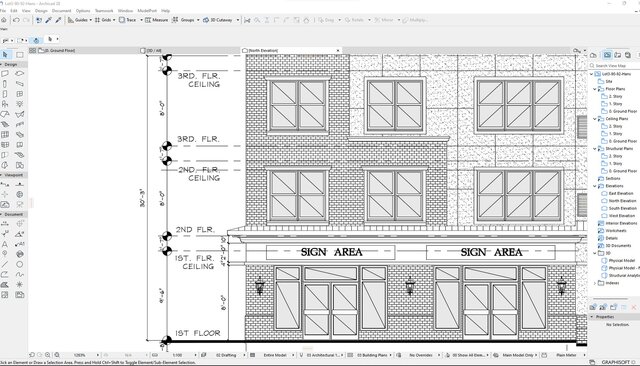This screenshot has height=366, width=640.
Task: Select the Lamp tool in Design toolbox
Action: [20, 104]
